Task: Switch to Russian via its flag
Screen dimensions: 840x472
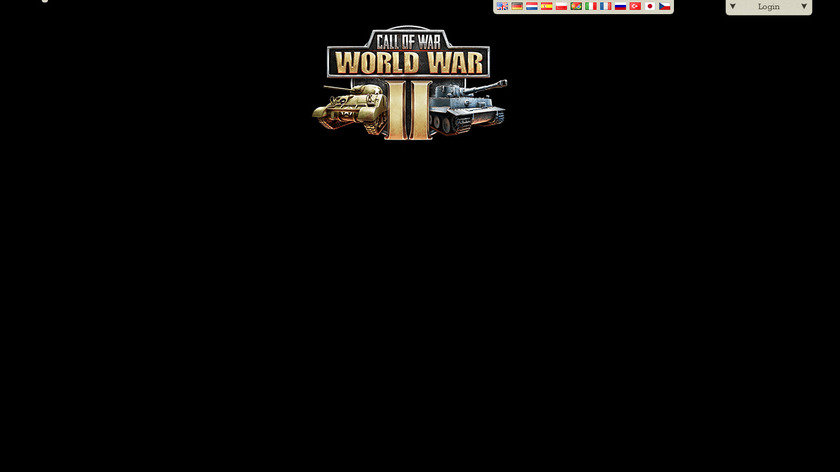Action: pyautogui.click(x=620, y=6)
